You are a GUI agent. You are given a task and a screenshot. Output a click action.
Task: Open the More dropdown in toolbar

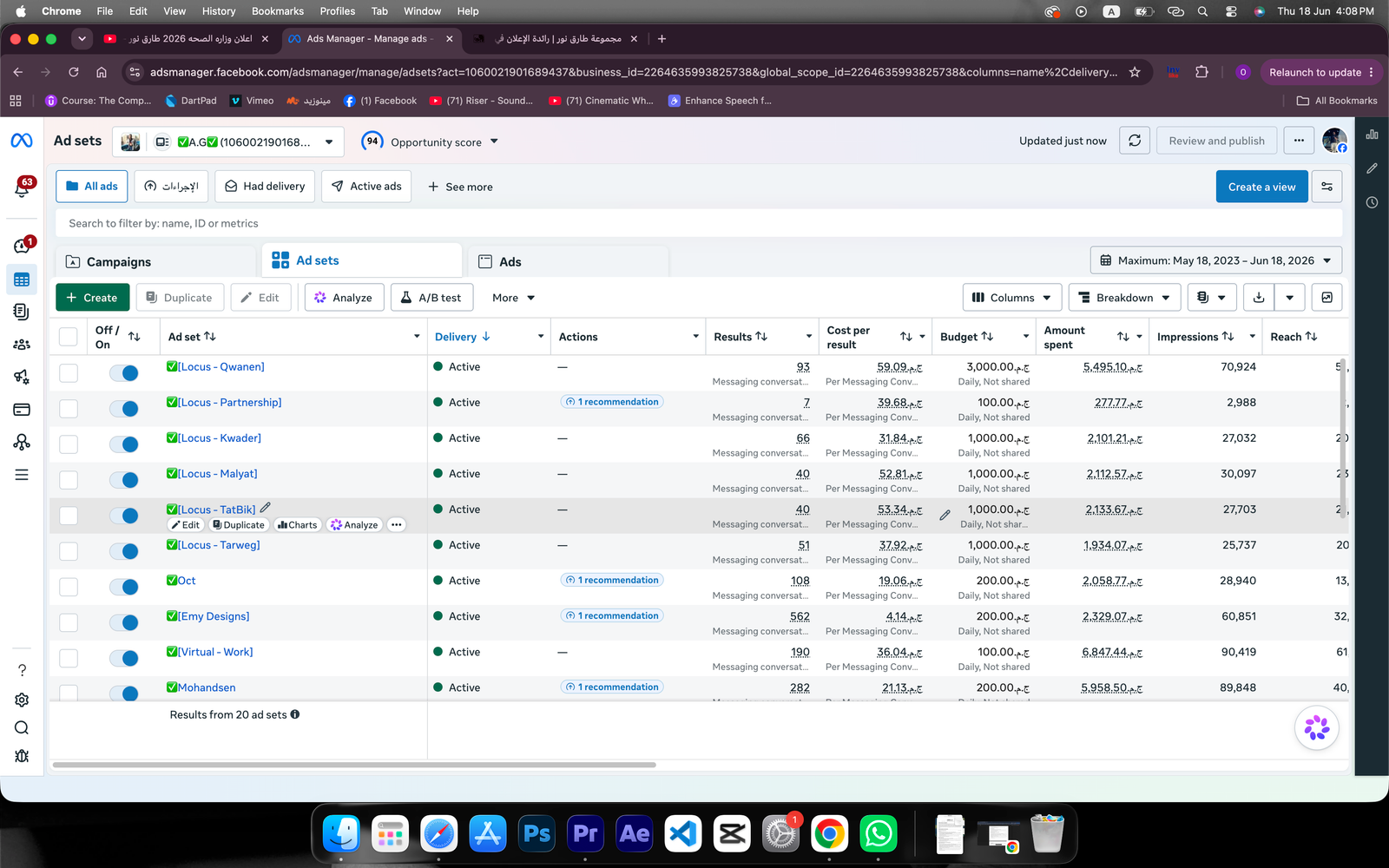513,298
